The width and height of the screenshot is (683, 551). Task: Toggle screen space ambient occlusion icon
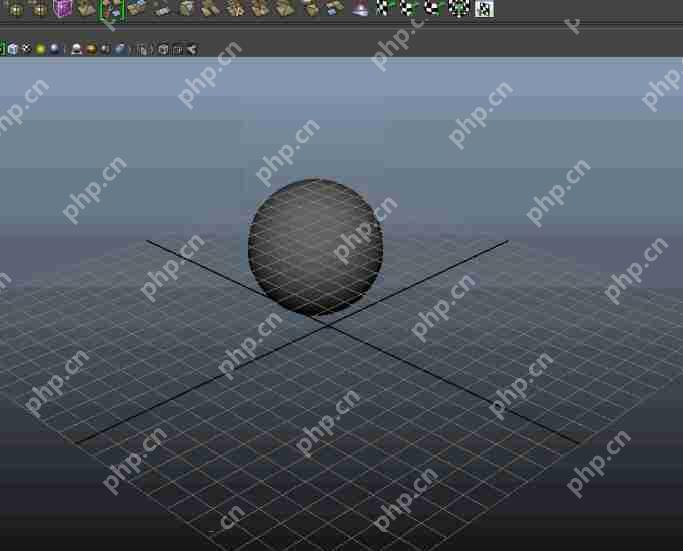(77, 49)
